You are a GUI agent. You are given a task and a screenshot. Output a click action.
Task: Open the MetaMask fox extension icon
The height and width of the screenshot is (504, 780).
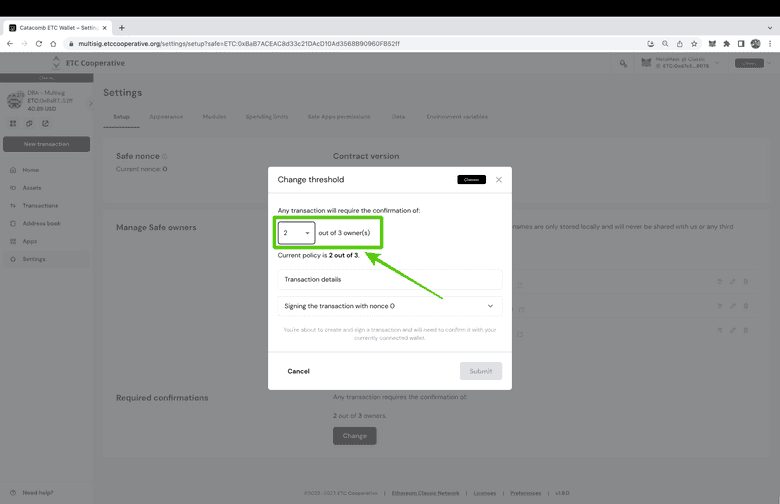711,44
